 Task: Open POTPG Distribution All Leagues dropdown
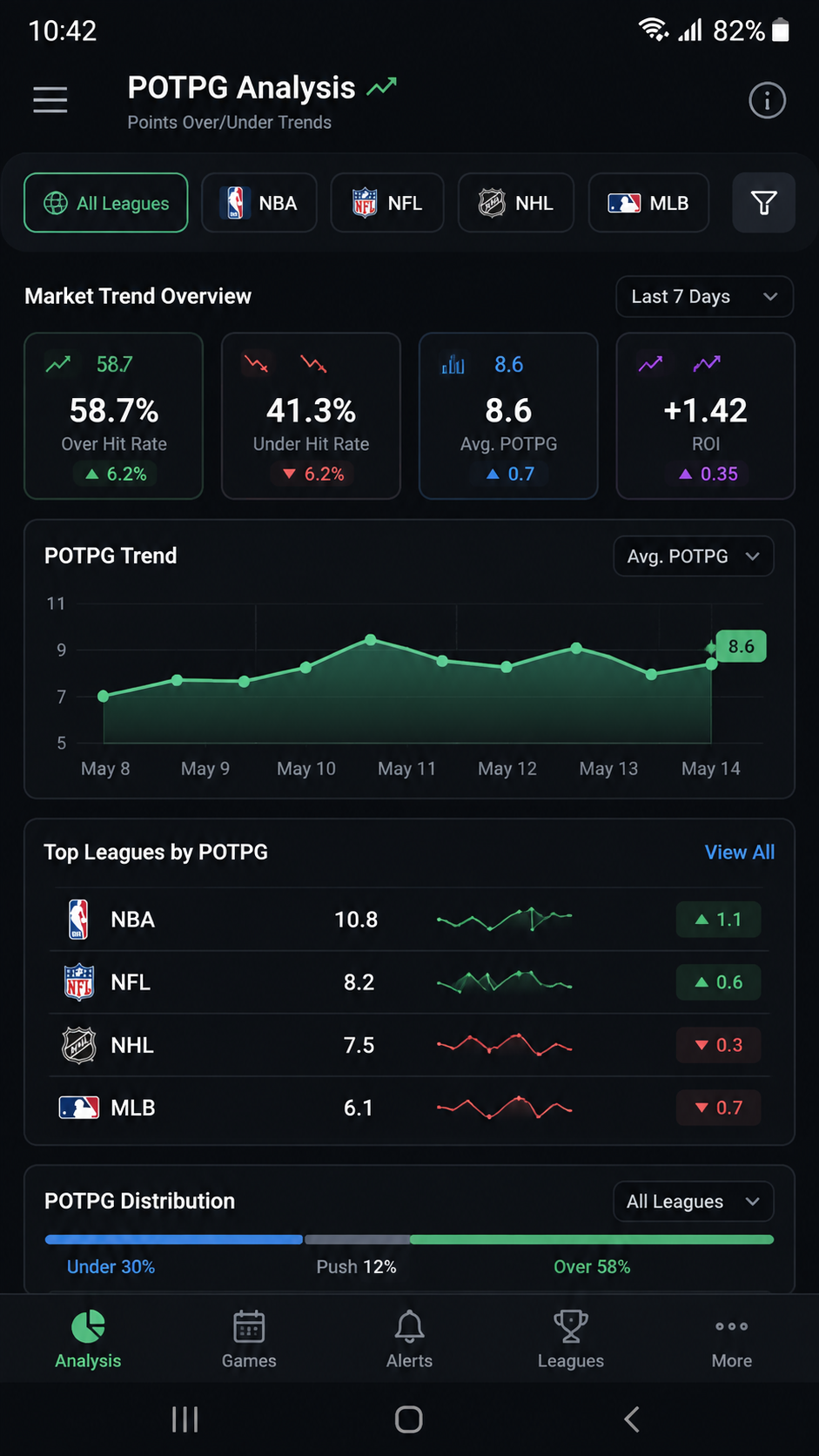[694, 1202]
